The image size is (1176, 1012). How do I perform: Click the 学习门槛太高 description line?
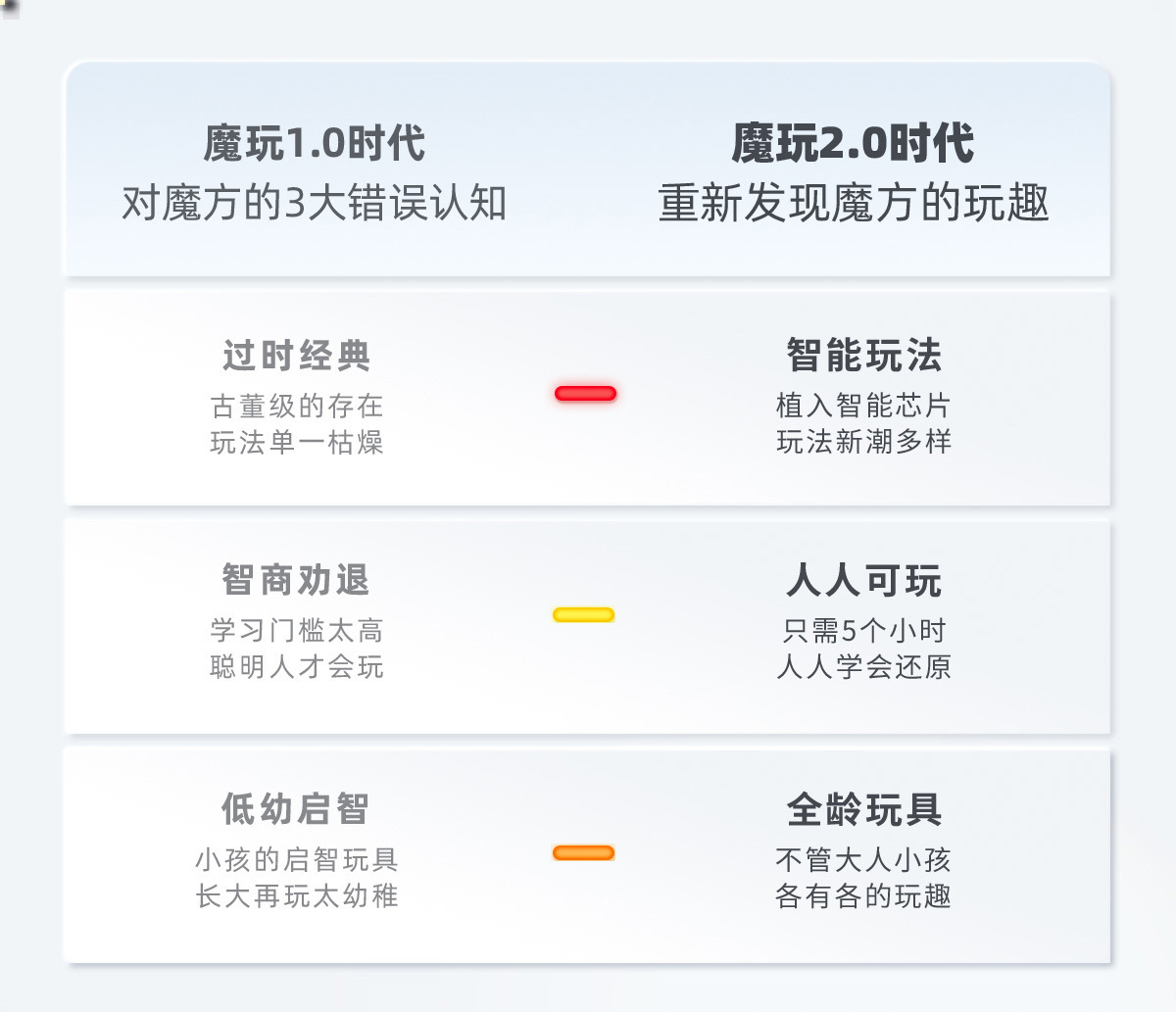(296, 630)
